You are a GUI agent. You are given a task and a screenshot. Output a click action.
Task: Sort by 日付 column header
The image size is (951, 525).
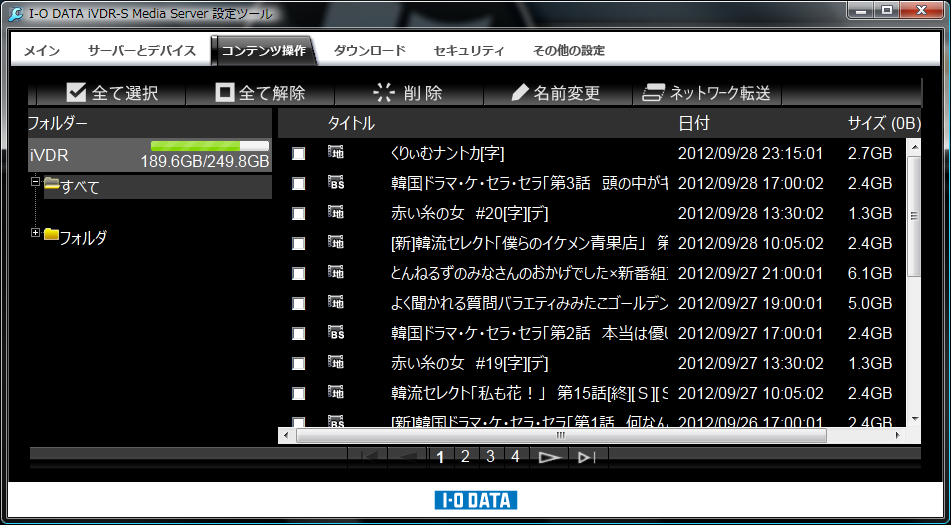694,124
